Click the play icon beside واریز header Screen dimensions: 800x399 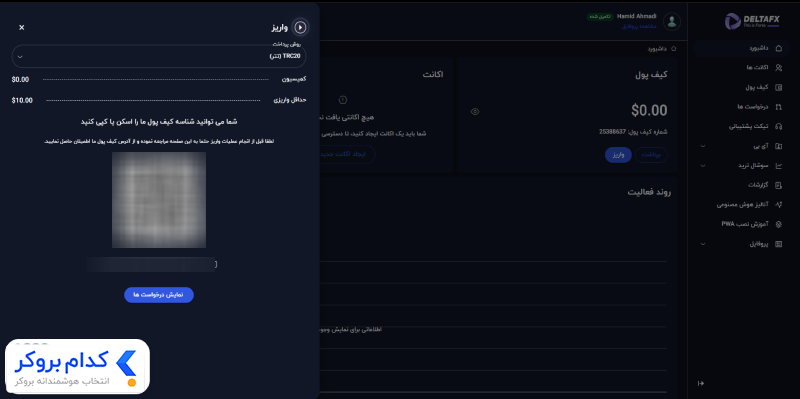(300, 27)
